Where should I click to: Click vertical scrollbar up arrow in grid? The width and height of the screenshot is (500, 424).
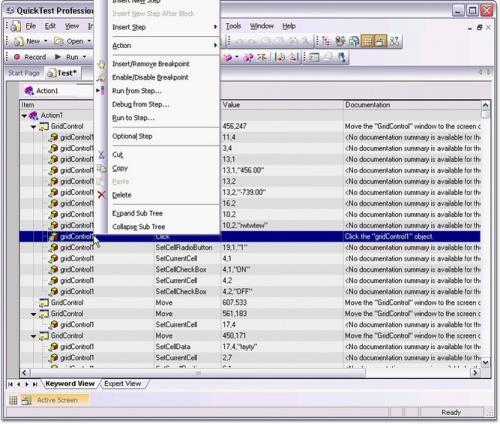pos(486,105)
